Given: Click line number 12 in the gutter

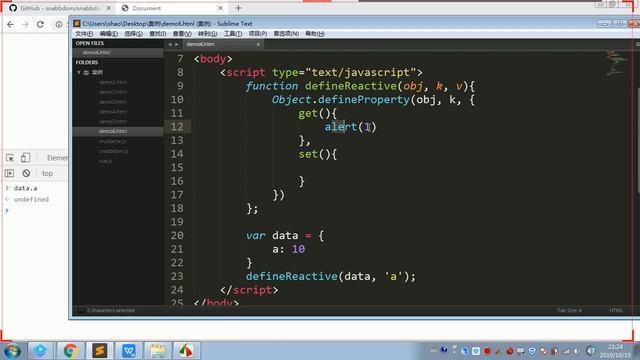Looking at the screenshot, I should pyautogui.click(x=177, y=127).
